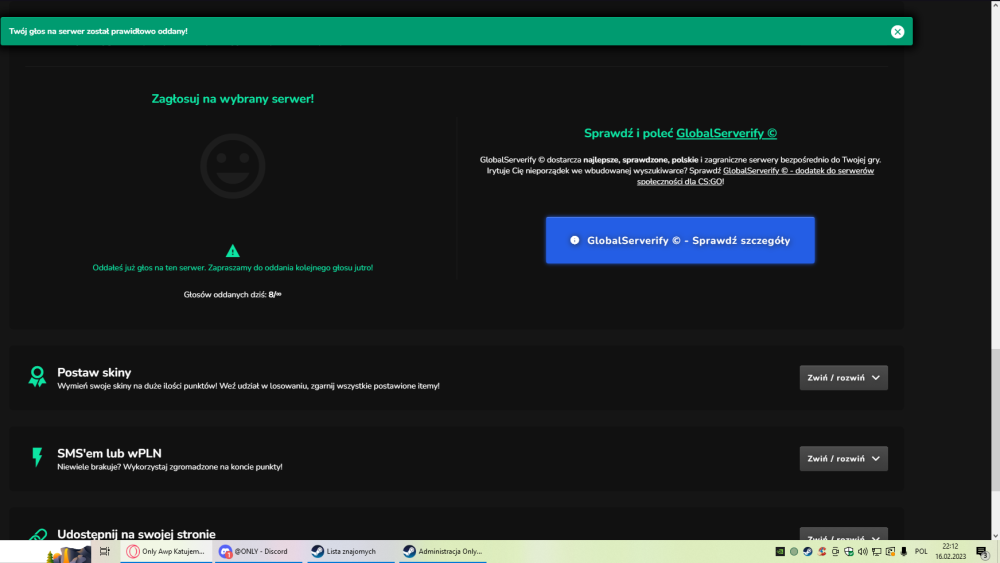
Task: Switch to Opera Only Awp Katujem window
Action: click(166, 552)
